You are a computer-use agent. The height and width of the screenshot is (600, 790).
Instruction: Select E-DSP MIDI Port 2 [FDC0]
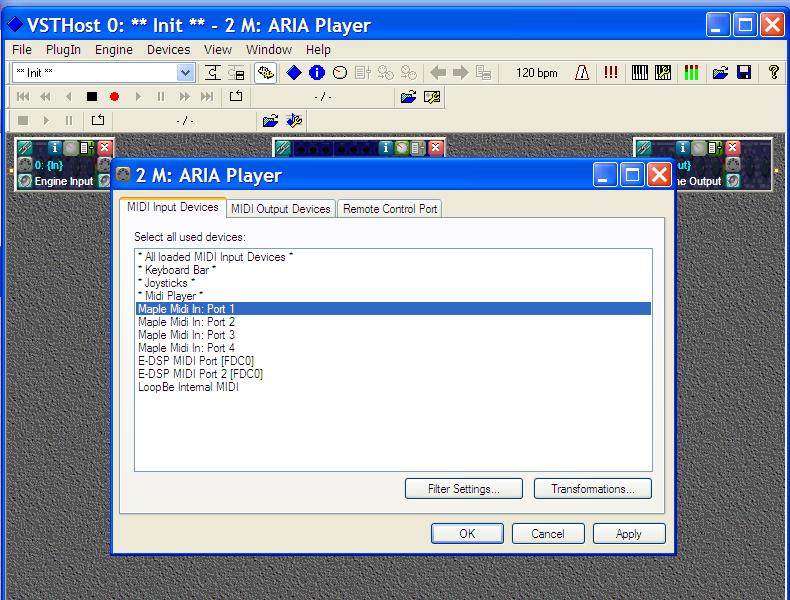coord(393,374)
